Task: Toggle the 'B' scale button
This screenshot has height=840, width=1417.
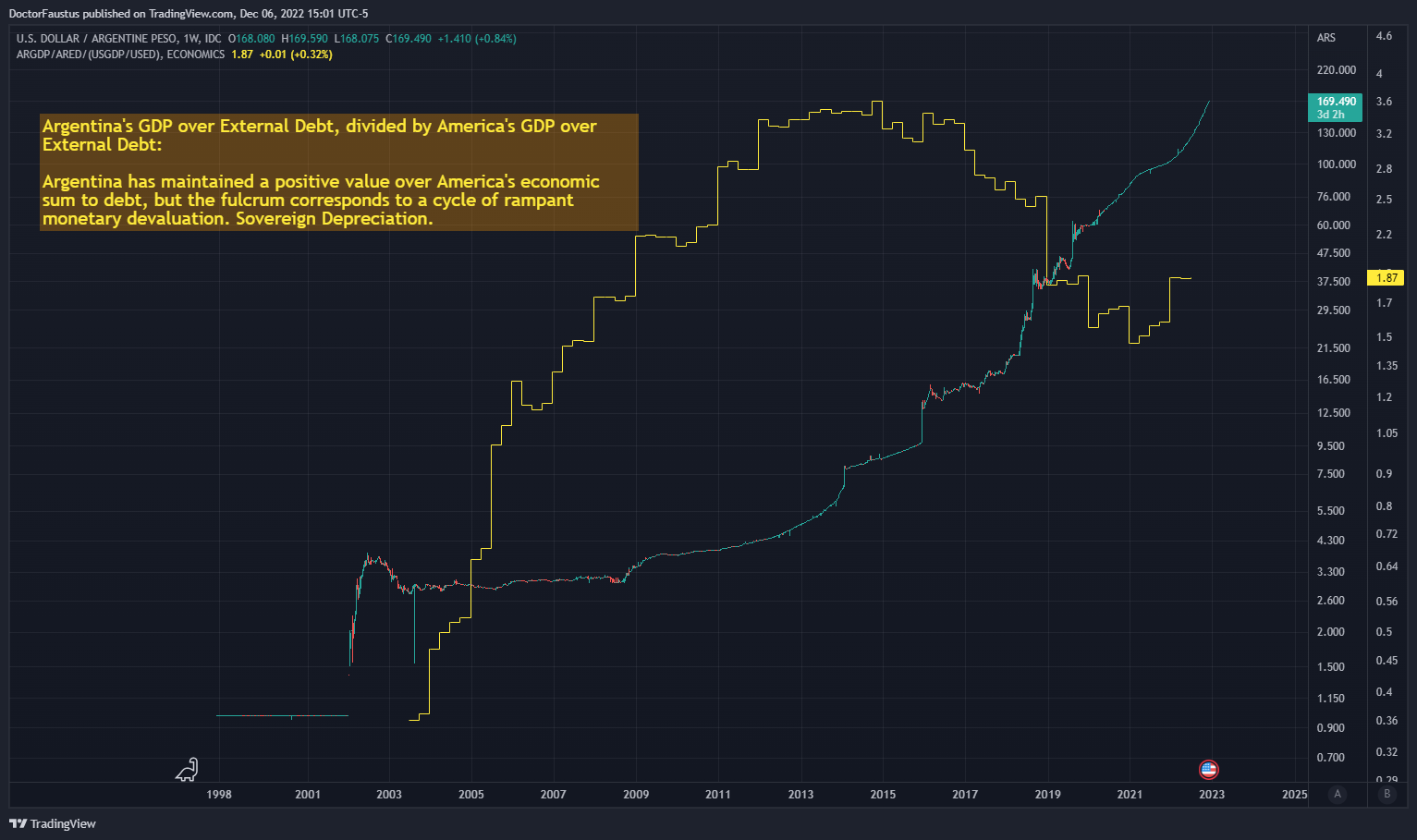Action: tap(1386, 794)
